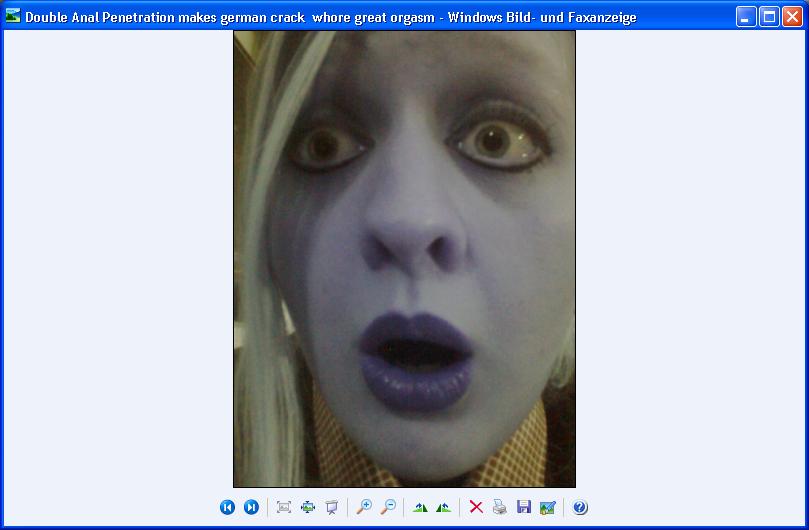This screenshot has height=530, width=809.
Task: Maximize the picture viewer window
Action: tap(769, 17)
